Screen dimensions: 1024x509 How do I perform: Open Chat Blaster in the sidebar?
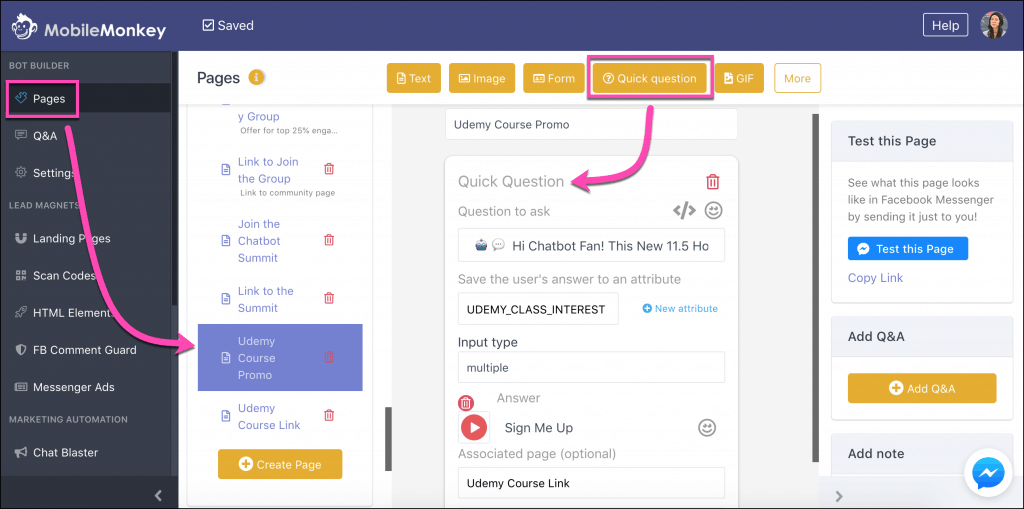coord(65,452)
